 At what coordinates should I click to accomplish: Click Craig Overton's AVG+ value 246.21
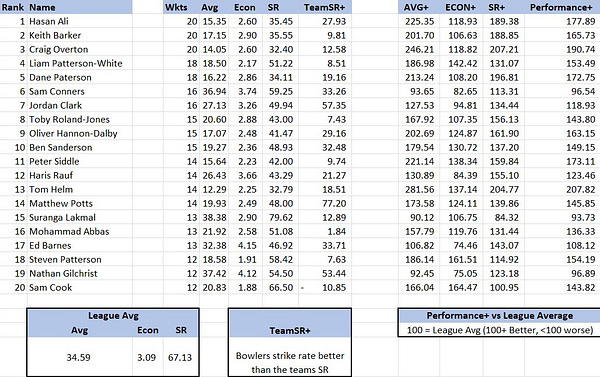(419, 49)
